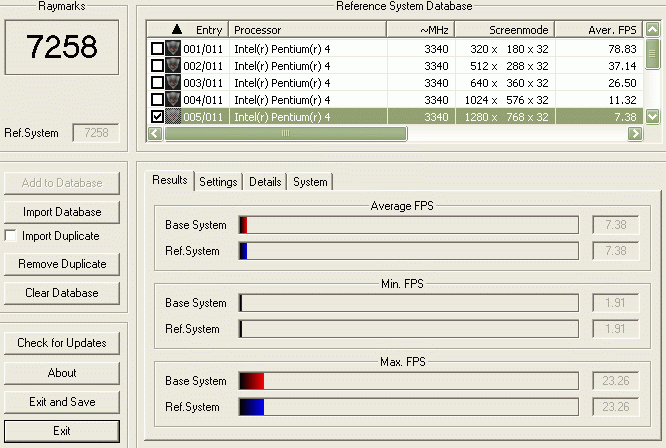
Task: Click the horizontal scroll left arrow
Action: 155,134
